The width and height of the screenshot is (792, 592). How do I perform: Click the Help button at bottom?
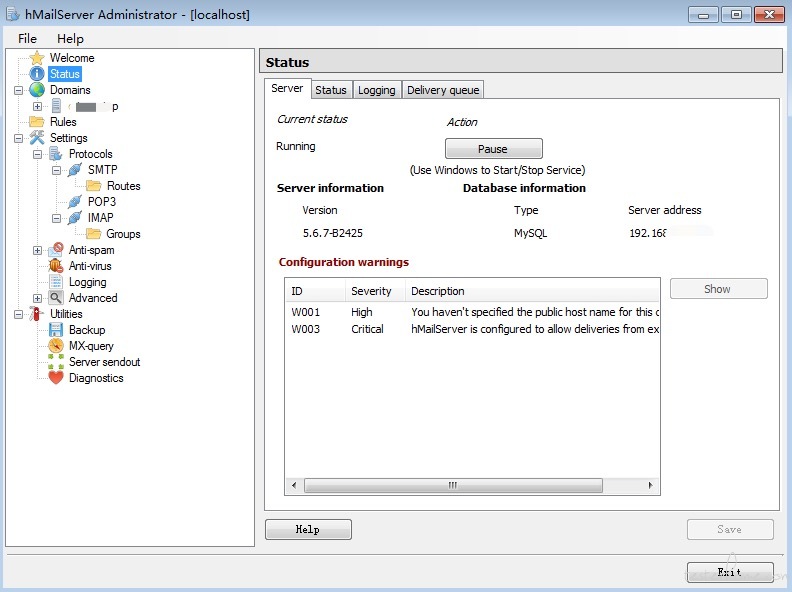point(308,529)
